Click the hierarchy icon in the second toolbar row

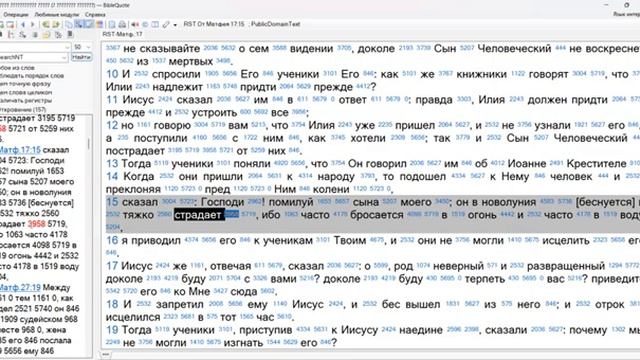click(58, 35)
